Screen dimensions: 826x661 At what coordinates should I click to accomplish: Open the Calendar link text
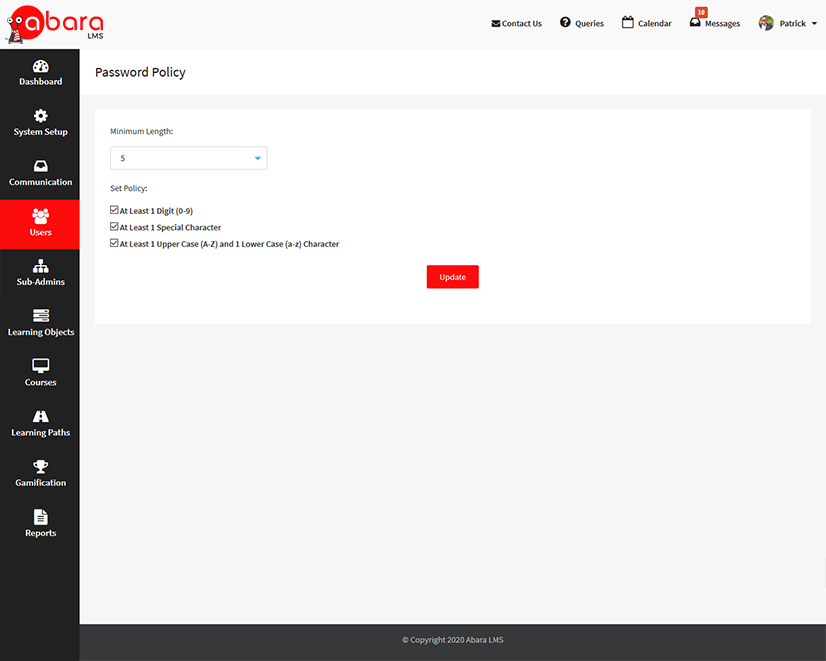tap(655, 24)
